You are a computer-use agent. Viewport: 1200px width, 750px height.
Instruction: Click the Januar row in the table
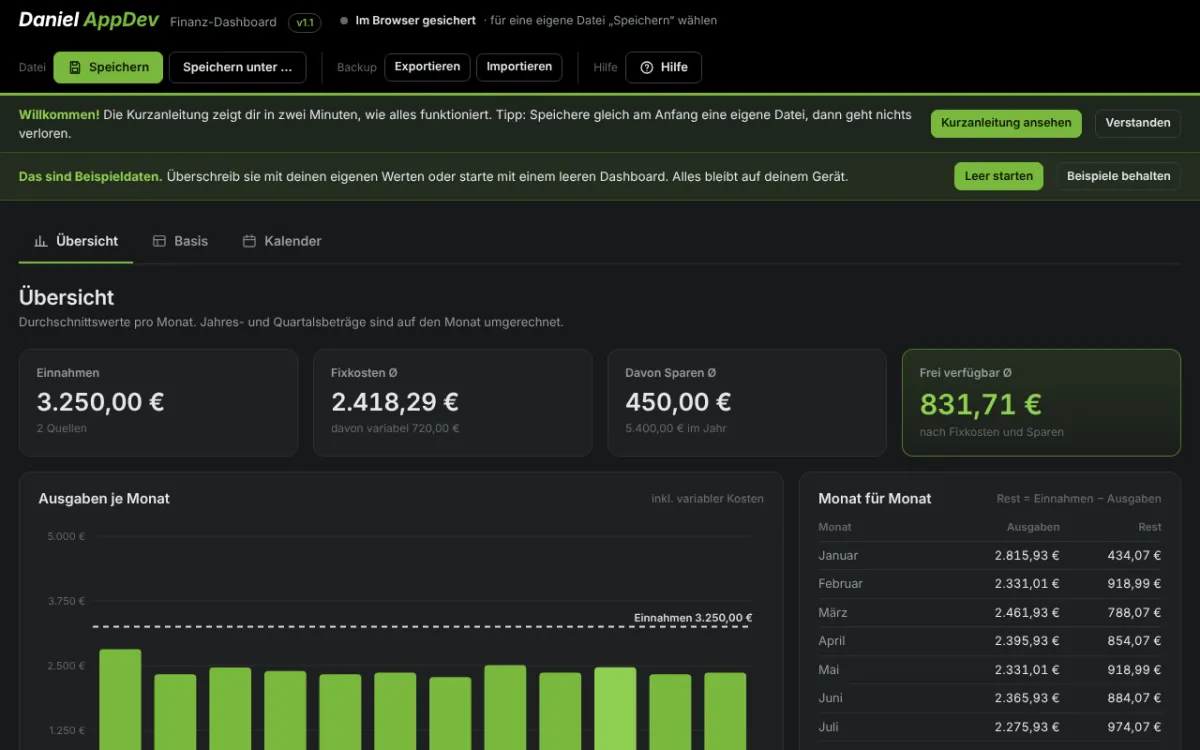click(x=990, y=555)
